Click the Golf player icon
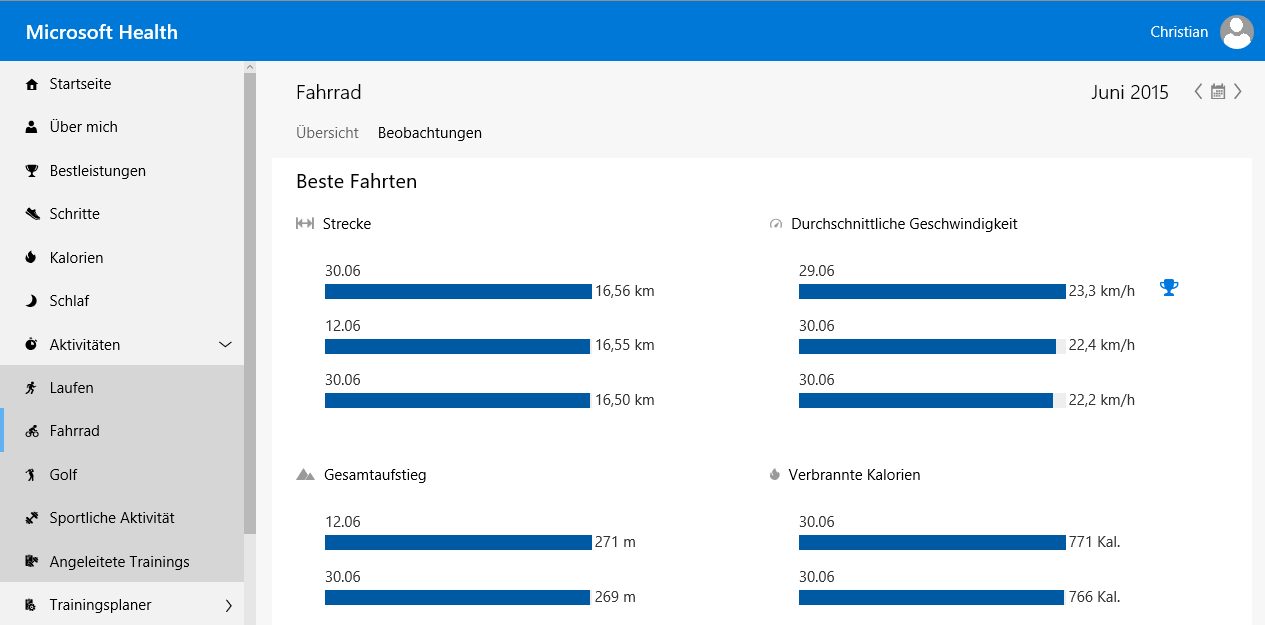This screenshot has height=625, width=1265. click(x=31, y=475)
